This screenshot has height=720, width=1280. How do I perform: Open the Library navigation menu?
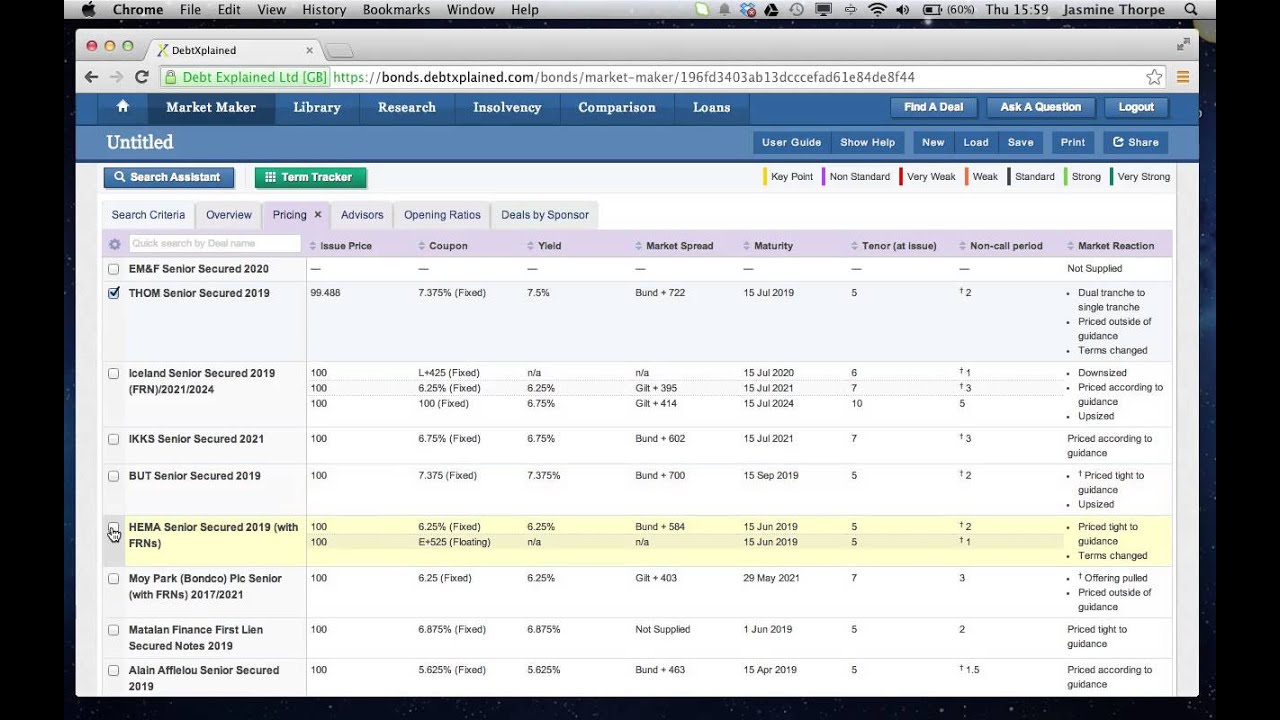tap(317, 107)
